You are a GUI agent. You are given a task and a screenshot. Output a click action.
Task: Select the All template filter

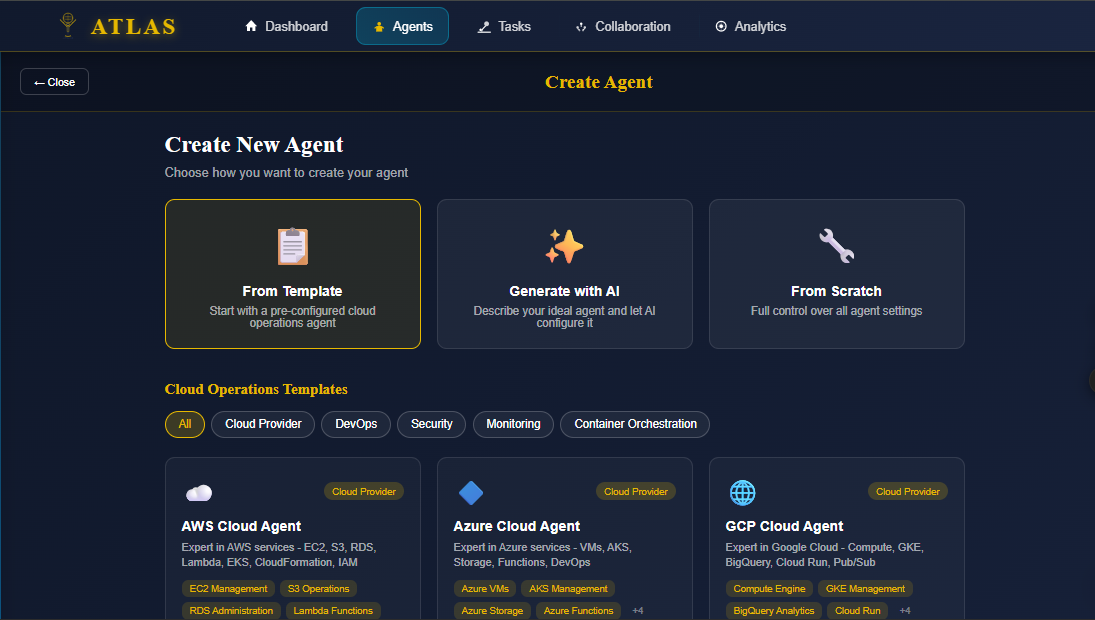(x=184, y=424)
